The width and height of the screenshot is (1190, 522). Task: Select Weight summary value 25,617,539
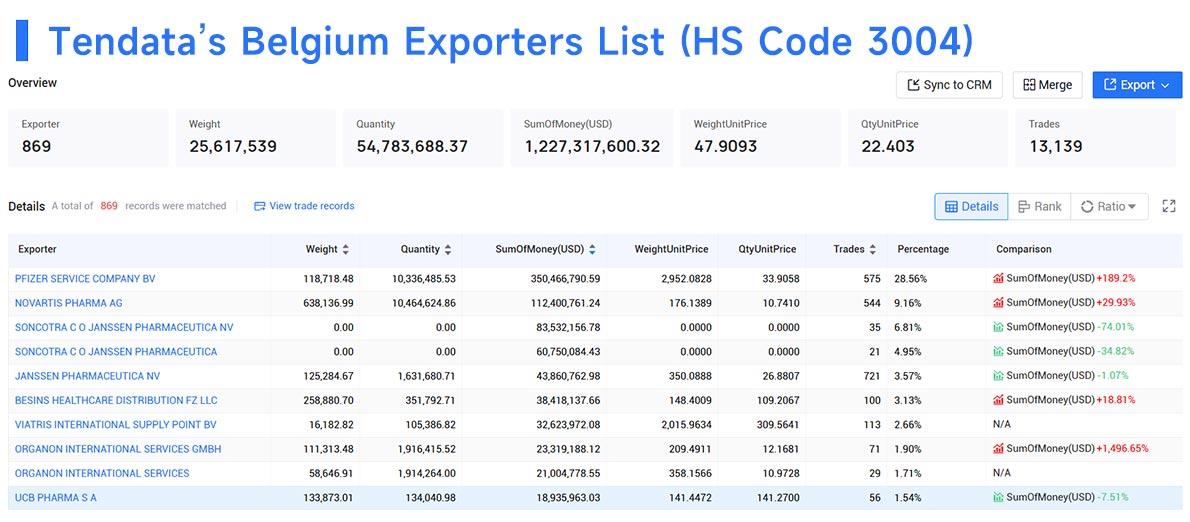(233, 146)
